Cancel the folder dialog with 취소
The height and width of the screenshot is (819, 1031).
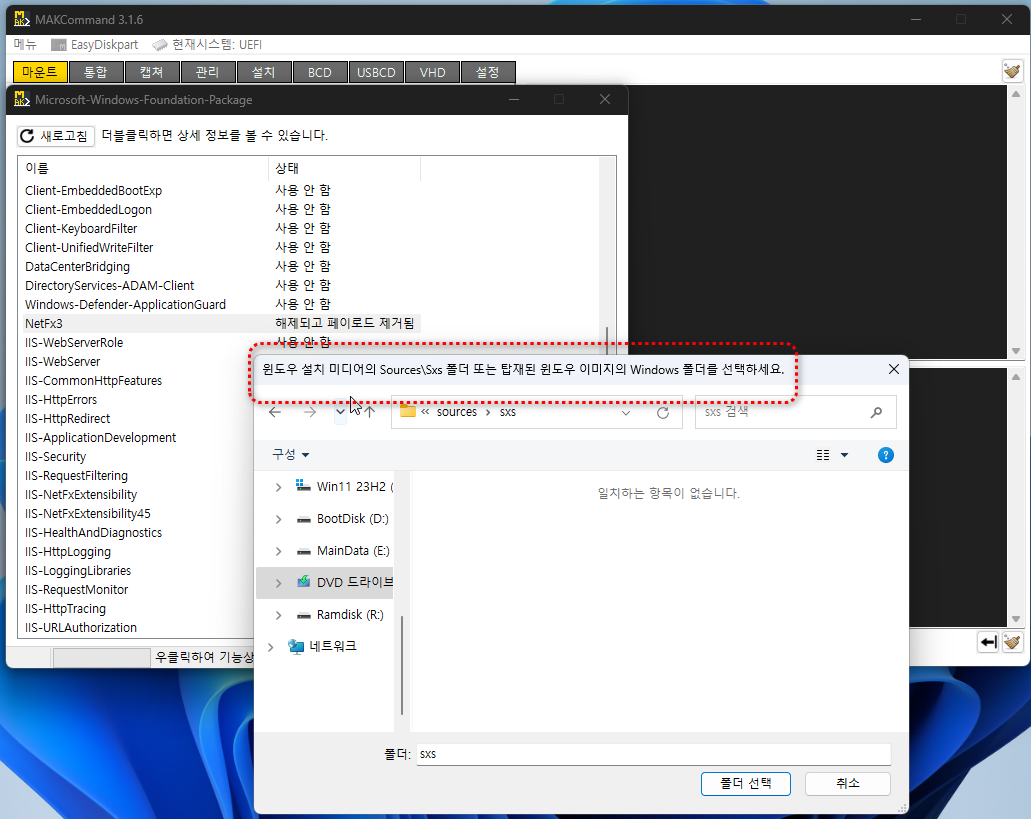[848, 784]
